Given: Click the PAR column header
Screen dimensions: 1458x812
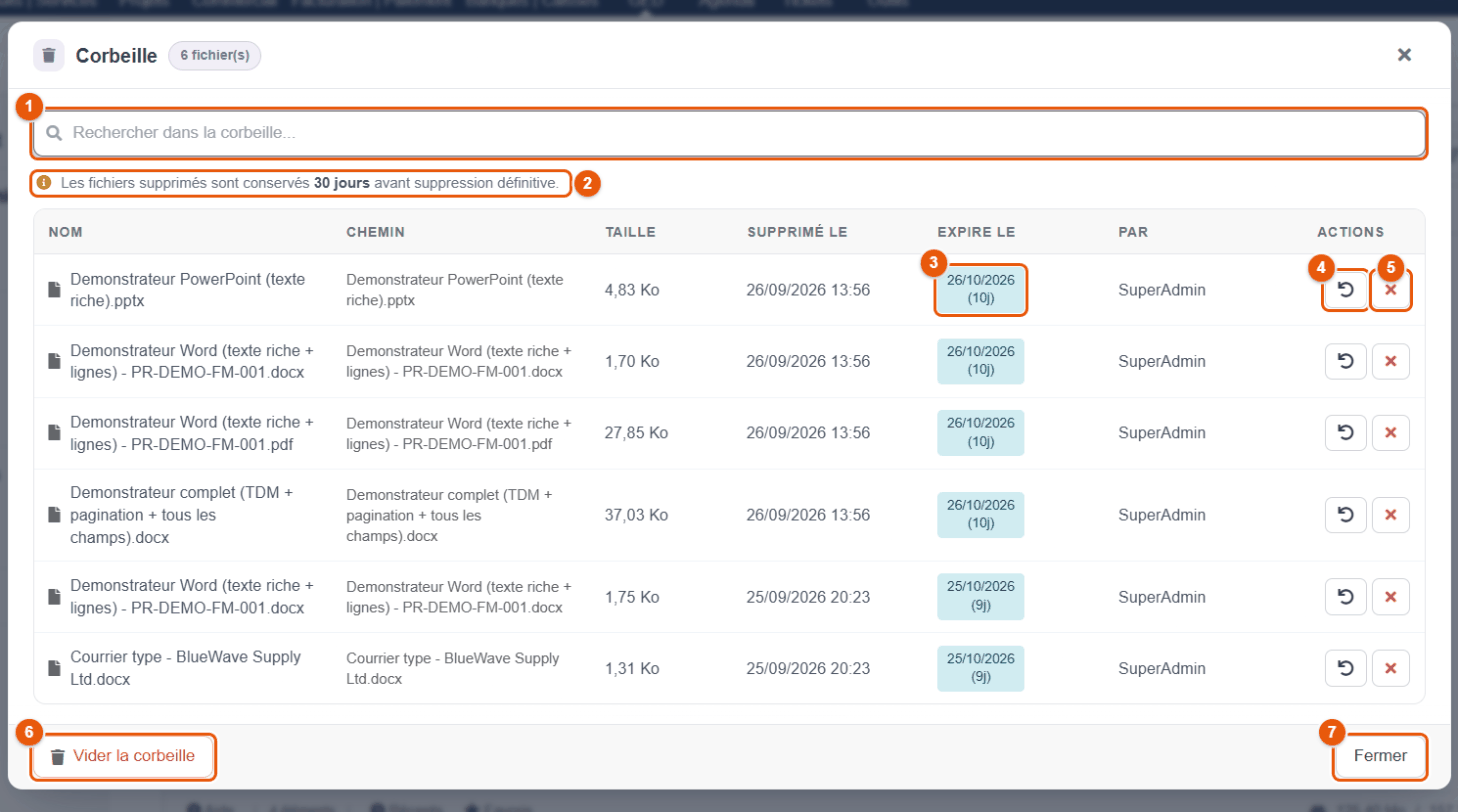Looking at the screenshot, I should [x=1133, y=232].
